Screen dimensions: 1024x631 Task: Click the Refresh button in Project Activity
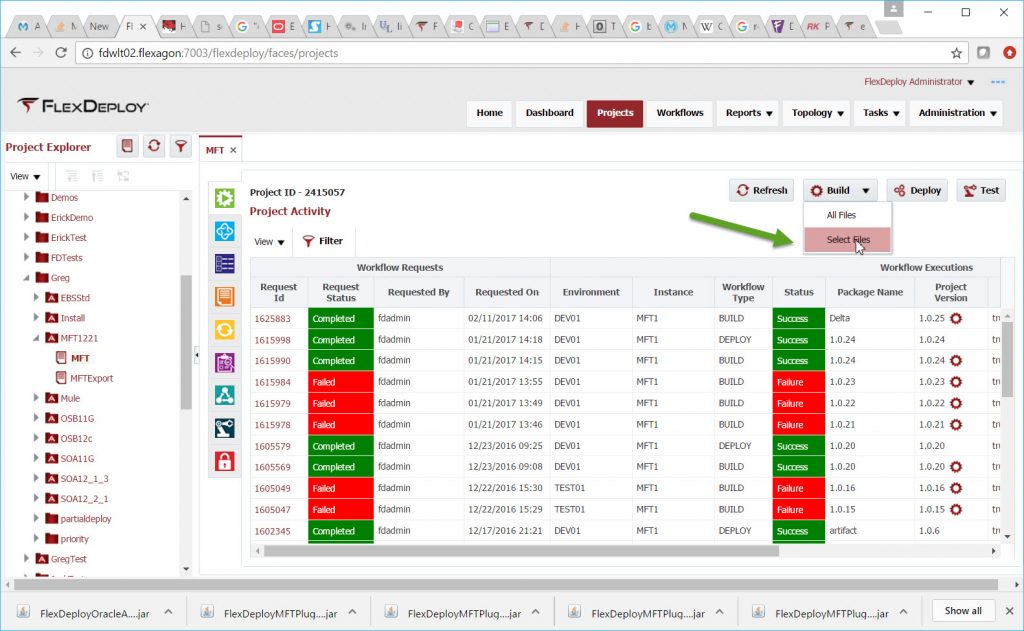[761, 191]
